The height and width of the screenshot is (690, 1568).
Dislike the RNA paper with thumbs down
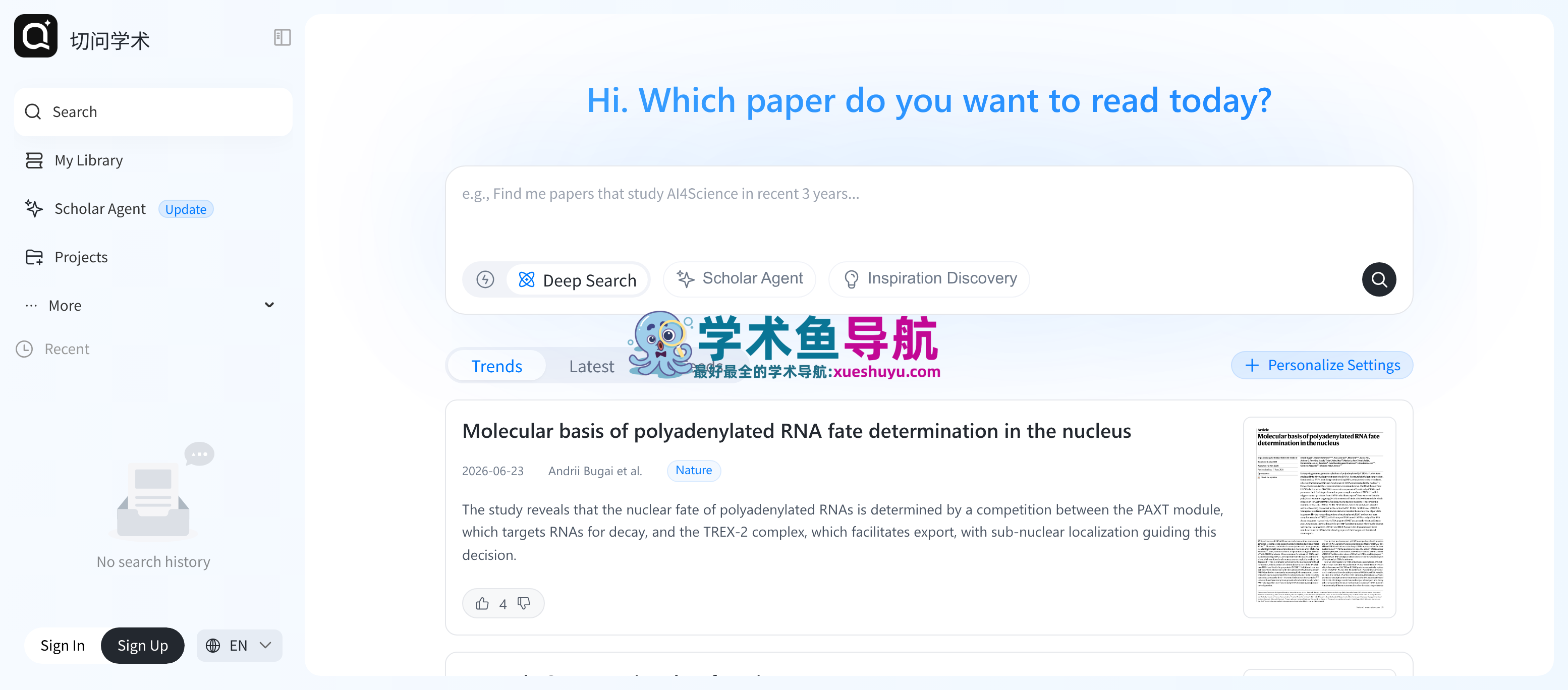tap(524, 603)
